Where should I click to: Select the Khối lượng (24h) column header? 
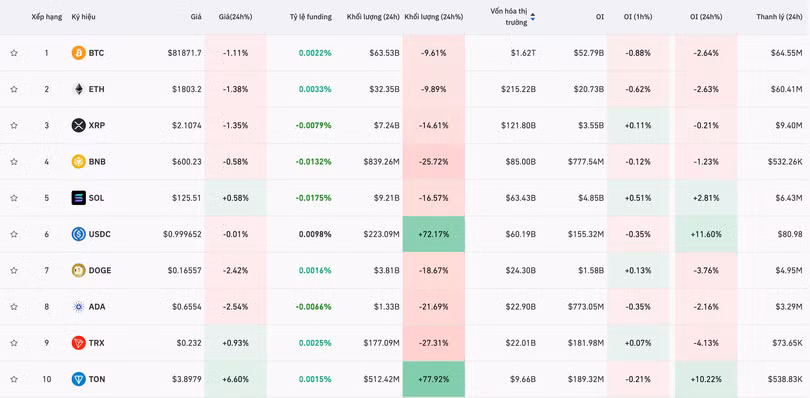[373, 17]
